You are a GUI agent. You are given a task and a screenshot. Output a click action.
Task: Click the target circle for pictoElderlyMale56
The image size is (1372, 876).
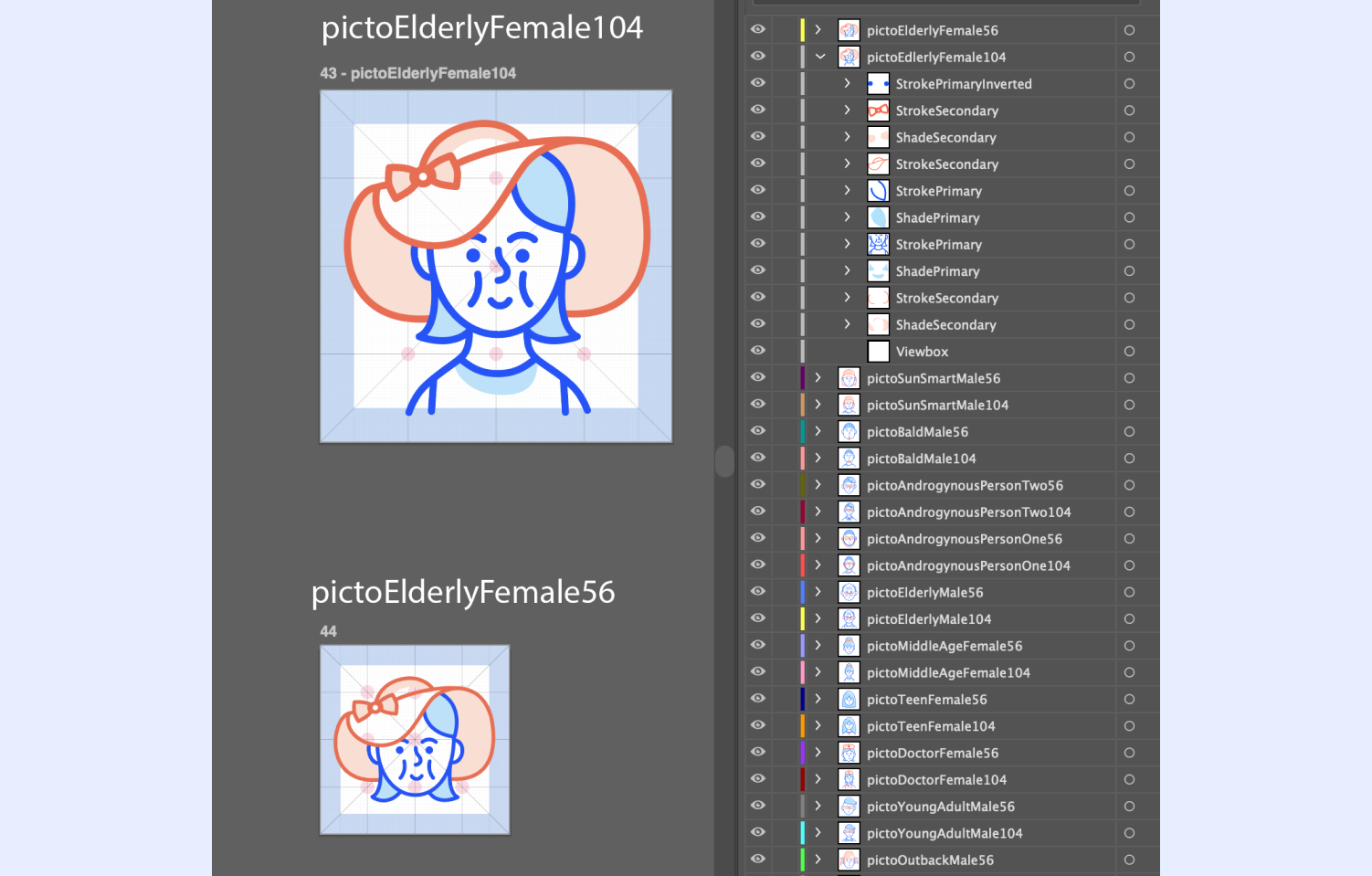coord(1129,592)
